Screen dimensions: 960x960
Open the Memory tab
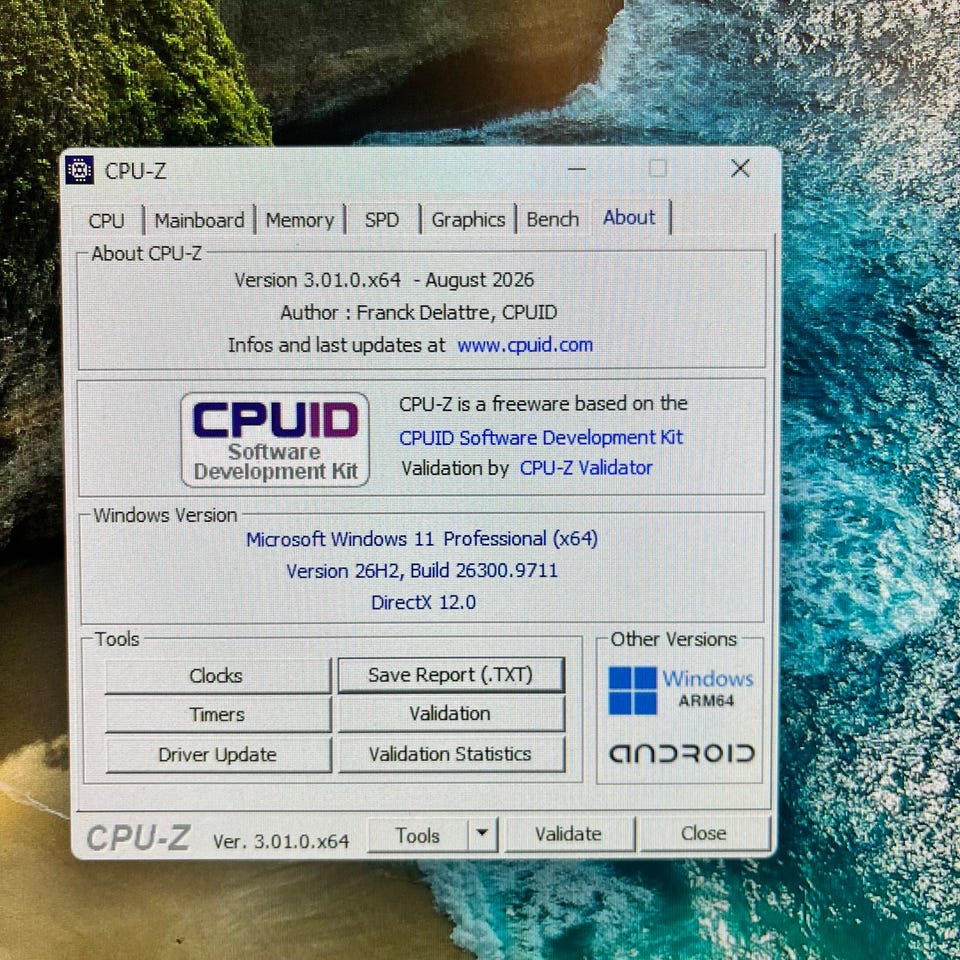coord(300,220)
